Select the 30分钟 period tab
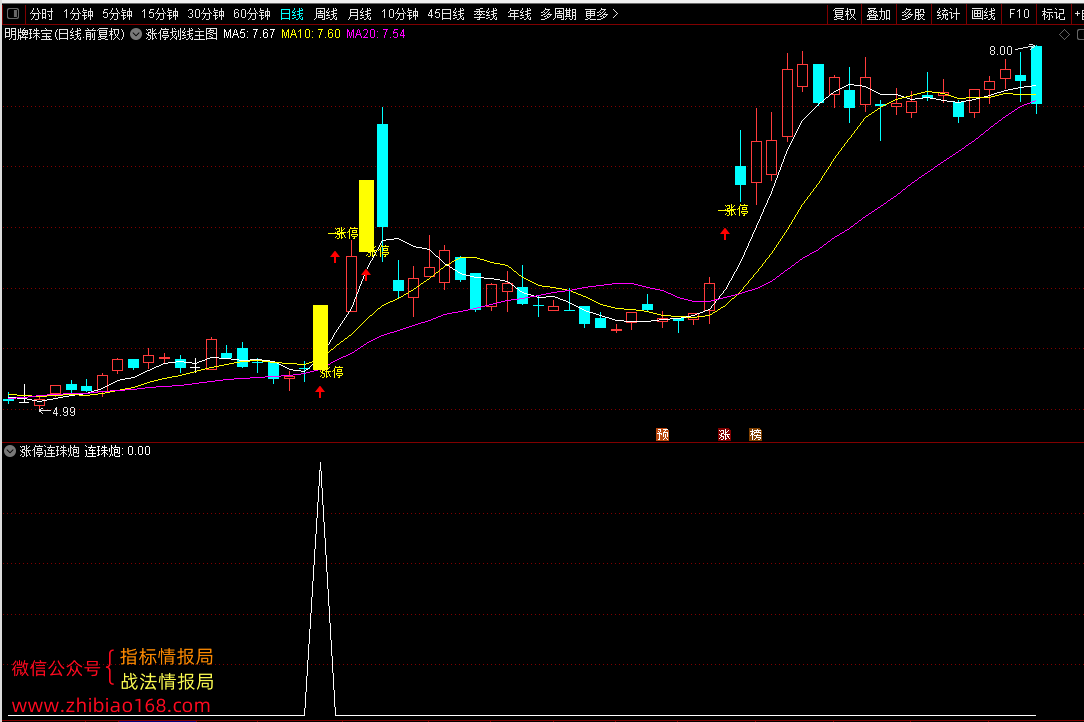The width and height of the screenshot is (1084, 722). point(205,14)
